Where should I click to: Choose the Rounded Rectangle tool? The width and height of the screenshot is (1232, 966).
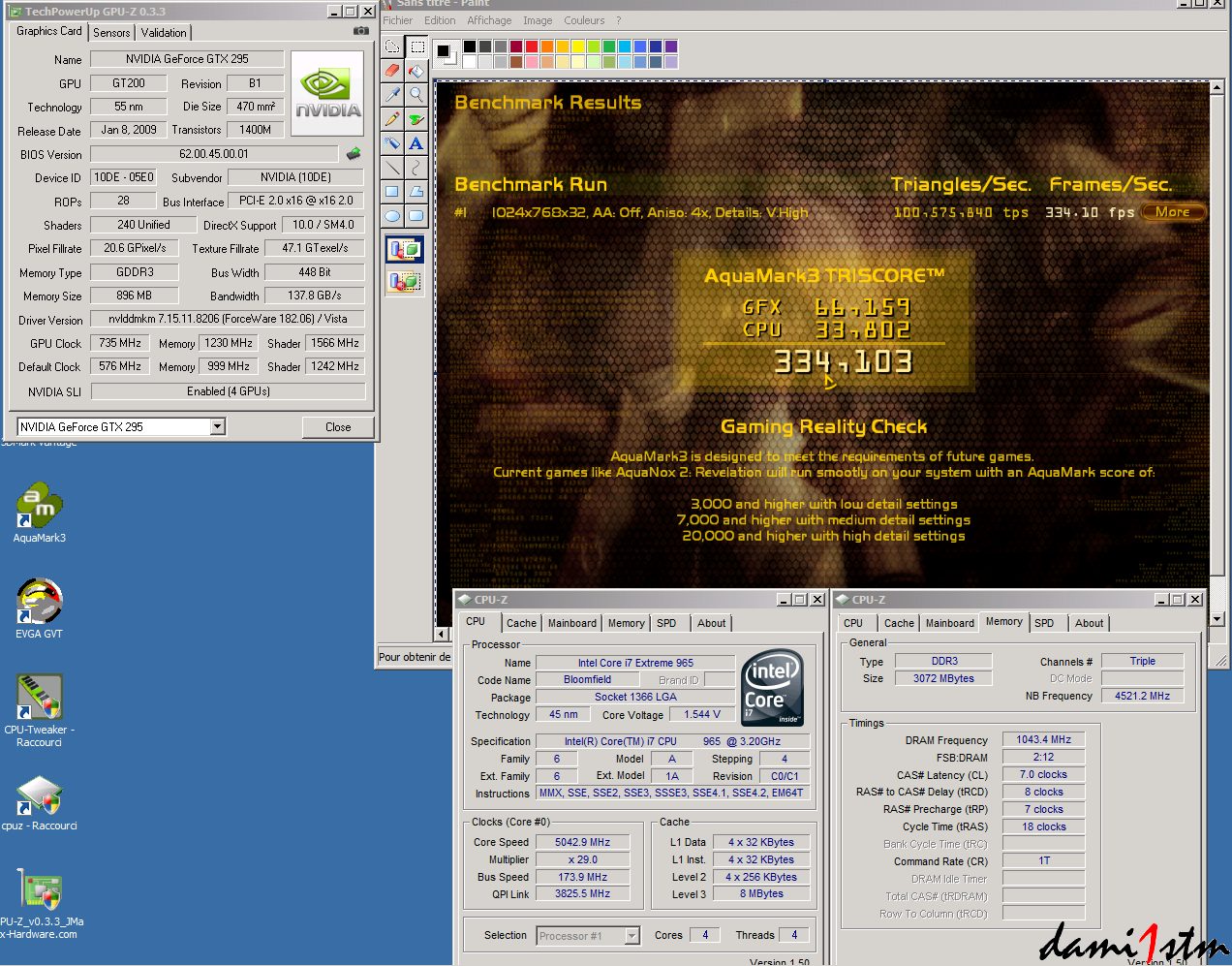tap(416, 216)
